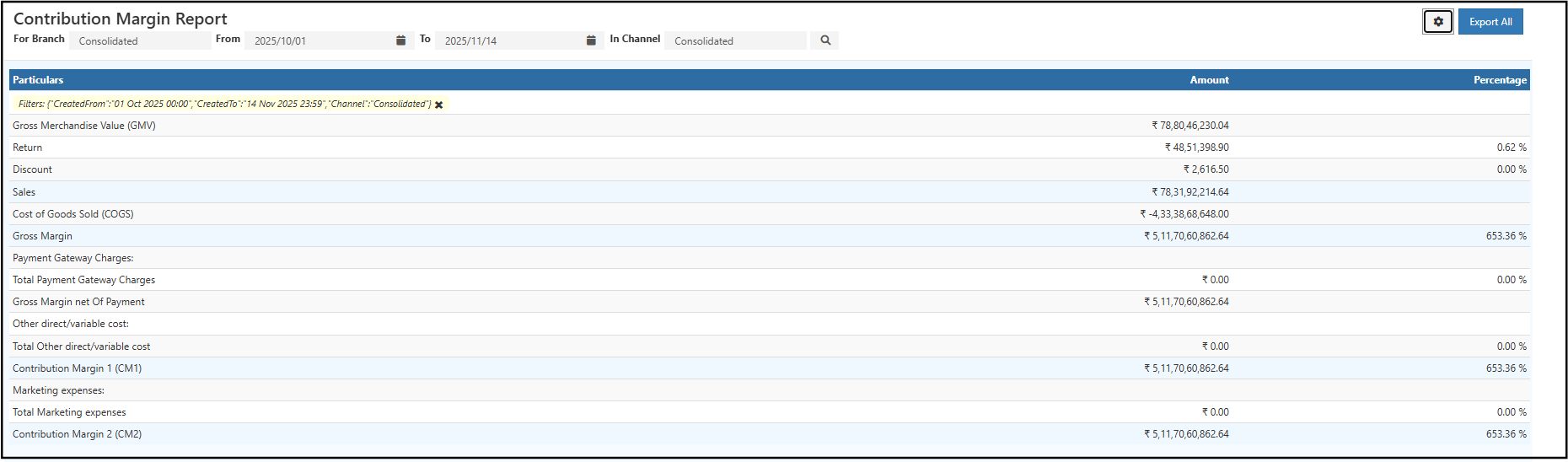Click the Discount amount ₹ 2,616.50
1568x462 pixels.
(1206, 169)
